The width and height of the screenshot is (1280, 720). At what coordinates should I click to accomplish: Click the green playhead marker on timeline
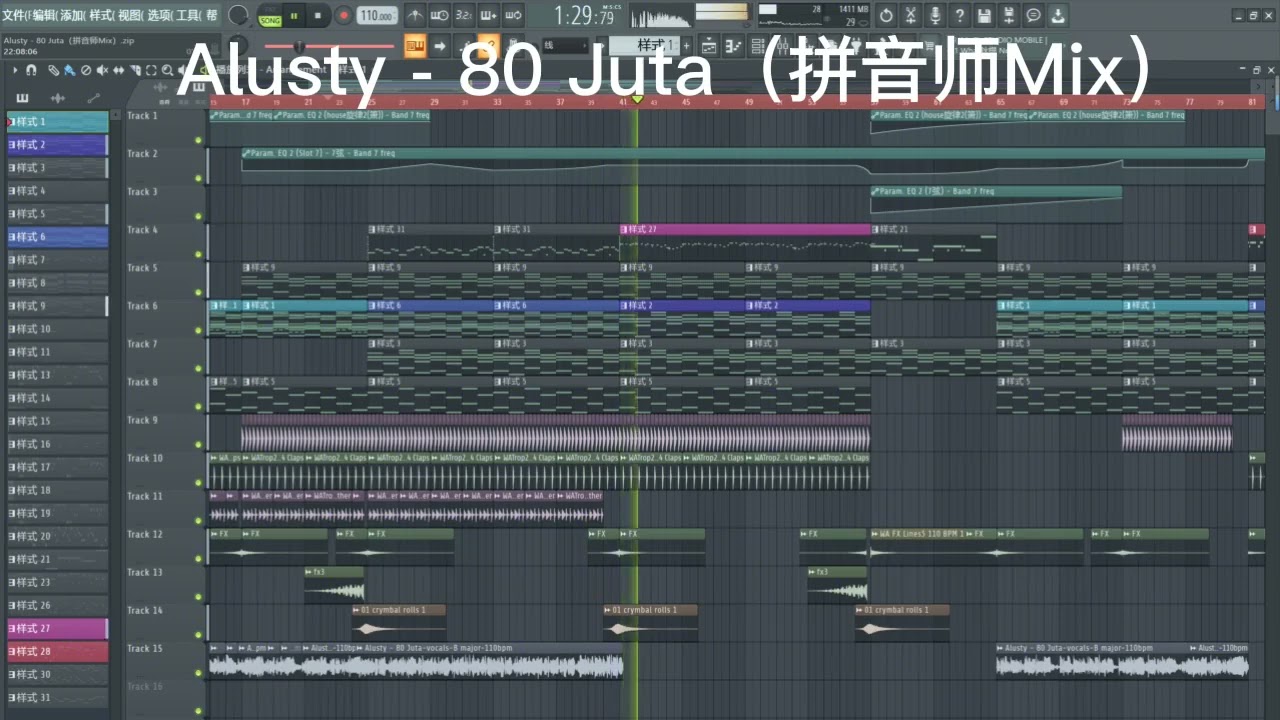tap(637, 100)
